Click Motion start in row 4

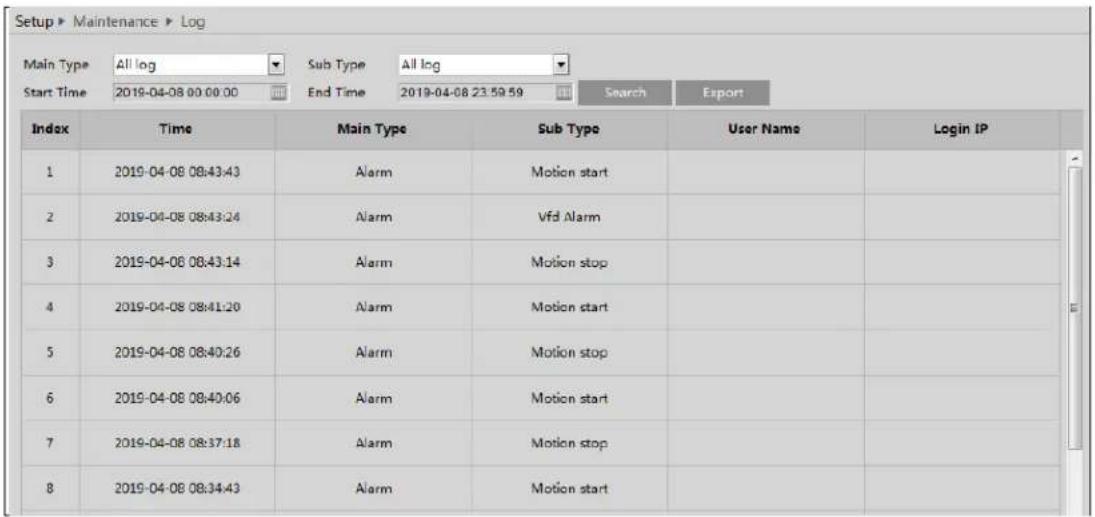pos(569,307)
